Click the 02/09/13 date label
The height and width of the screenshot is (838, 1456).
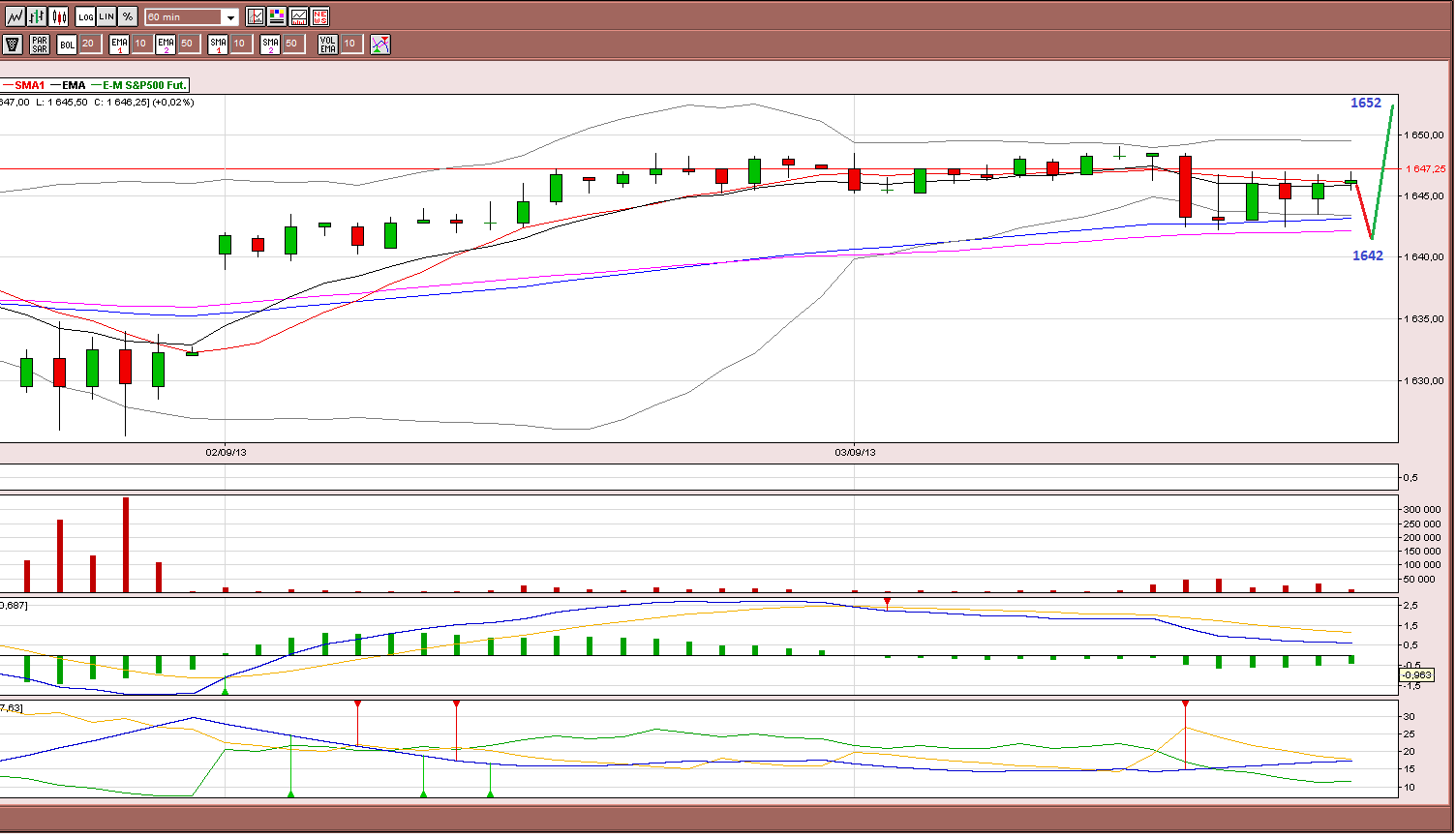pyautogui.click(x=226, y=452)
